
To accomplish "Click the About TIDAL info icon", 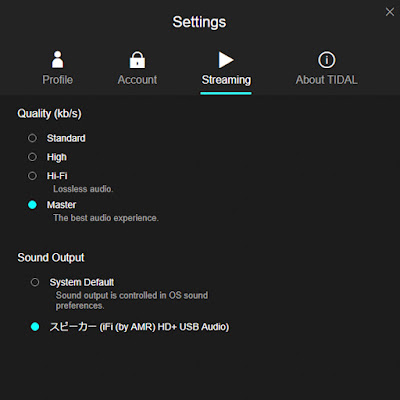I will (326, 60).
